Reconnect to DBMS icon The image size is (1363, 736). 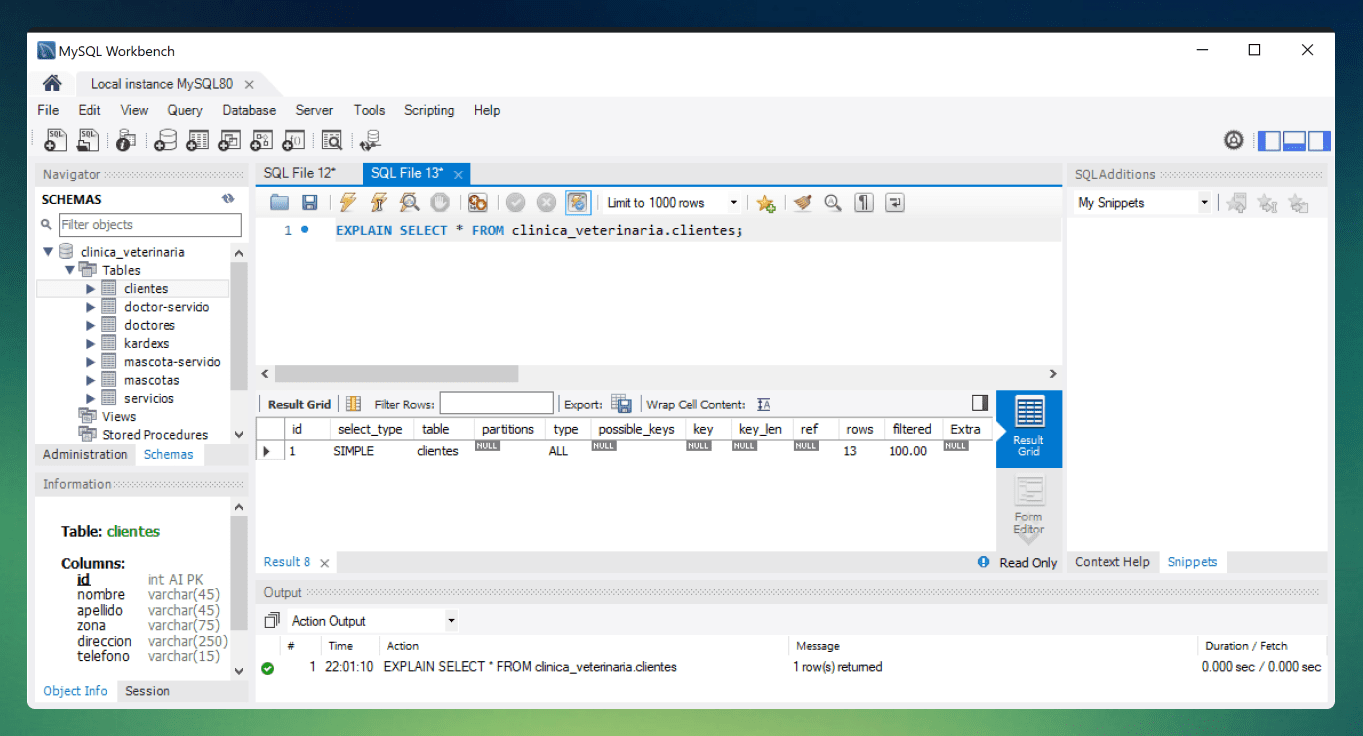tap(371, 141)
